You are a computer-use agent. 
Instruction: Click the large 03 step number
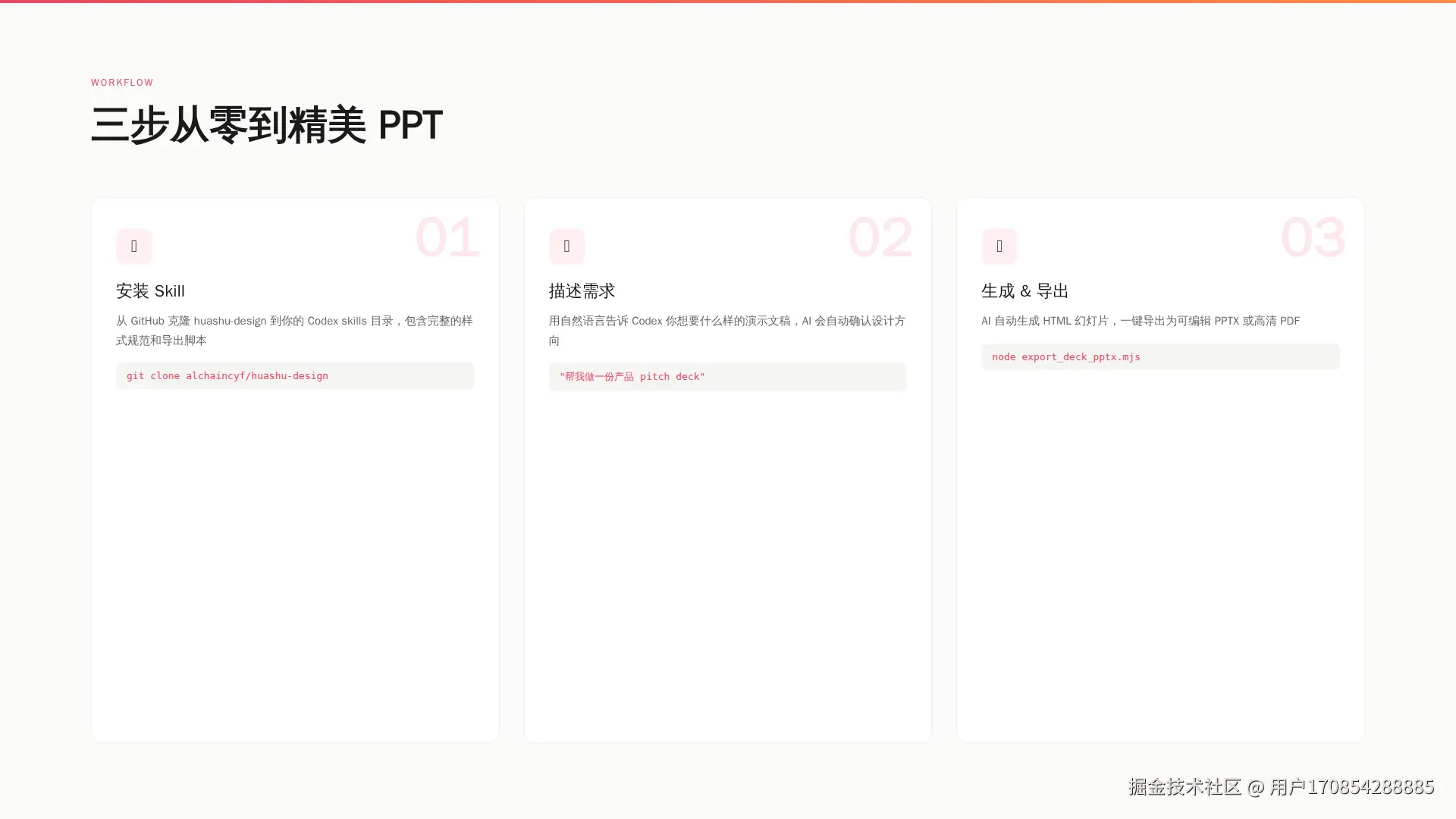coord(1313,237)
